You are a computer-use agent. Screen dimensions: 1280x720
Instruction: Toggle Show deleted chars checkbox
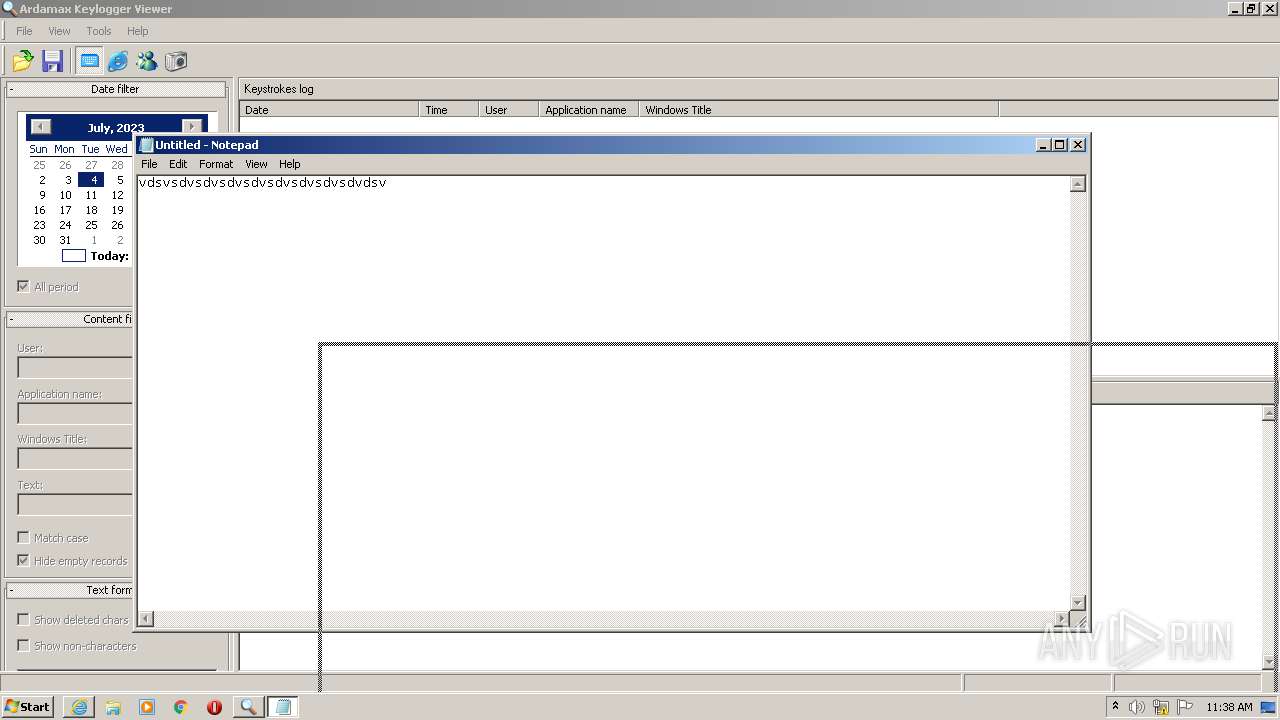[23, 620]
